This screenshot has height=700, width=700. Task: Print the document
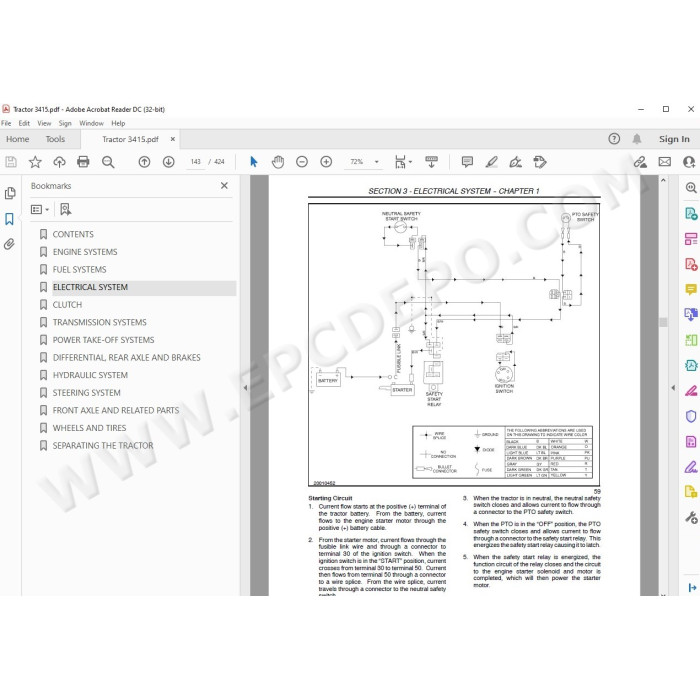[x=83, y=162]
